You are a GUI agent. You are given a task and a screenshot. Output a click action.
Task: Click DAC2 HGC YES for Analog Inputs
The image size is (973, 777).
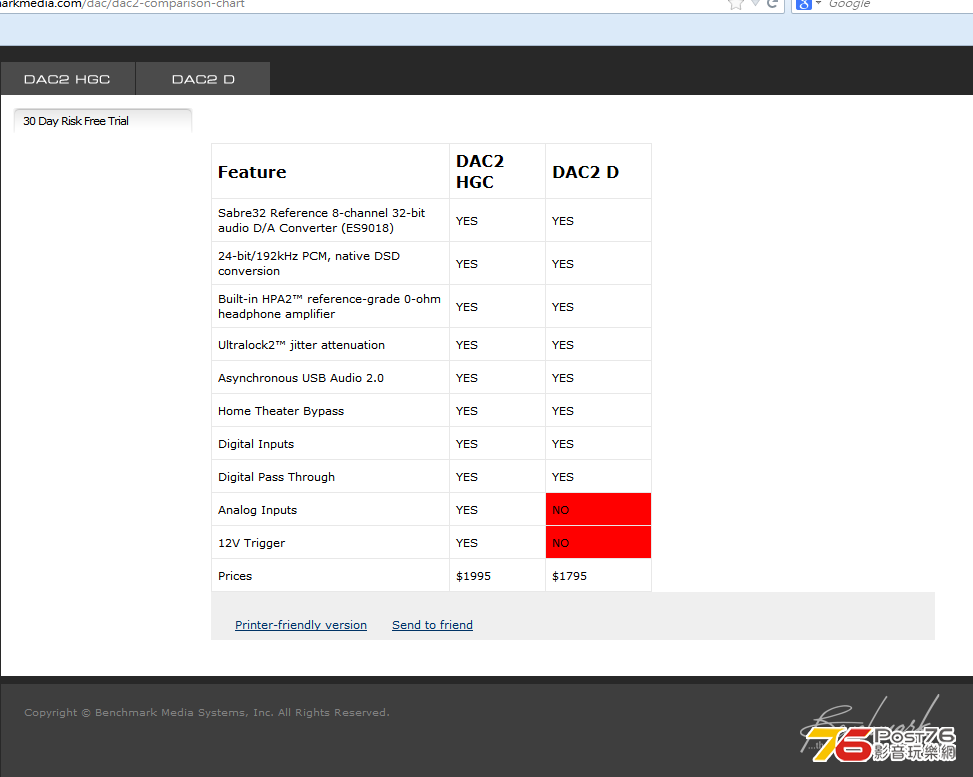(x=467, y=510)
